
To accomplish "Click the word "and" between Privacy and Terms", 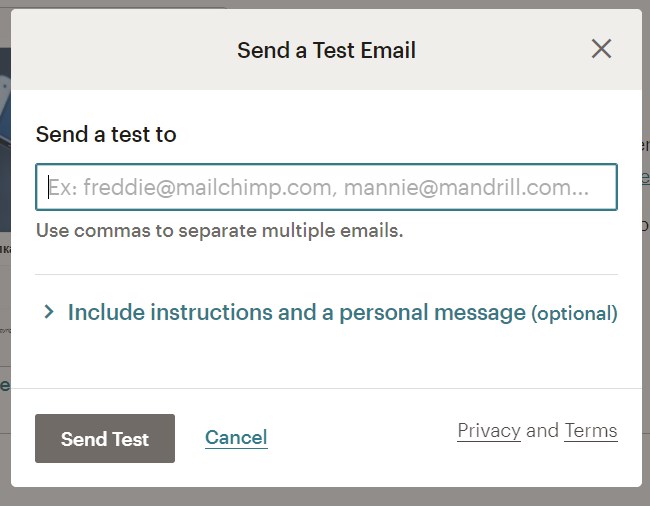I will pyautogui.click(x=542, y=431).
